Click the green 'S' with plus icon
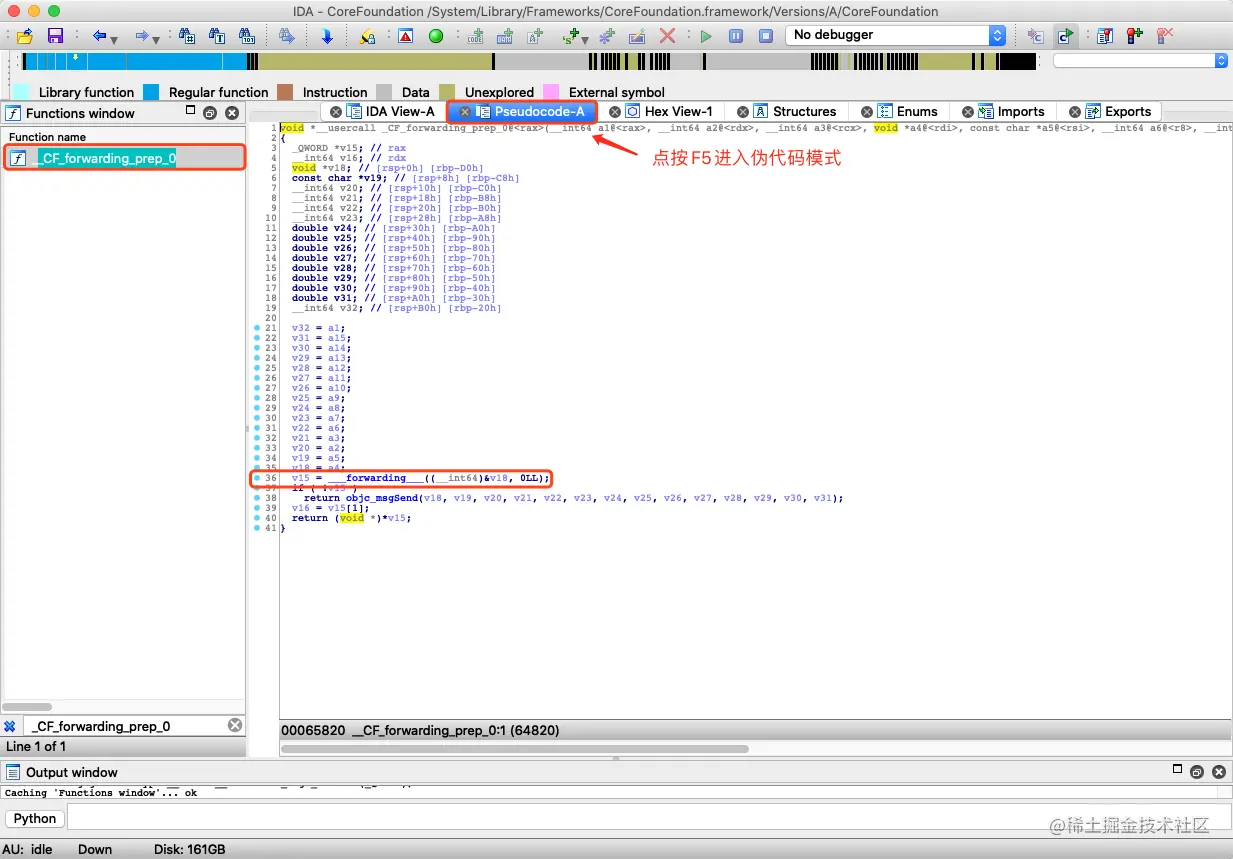Screen dimensions: 1233x859 point(571,36)
